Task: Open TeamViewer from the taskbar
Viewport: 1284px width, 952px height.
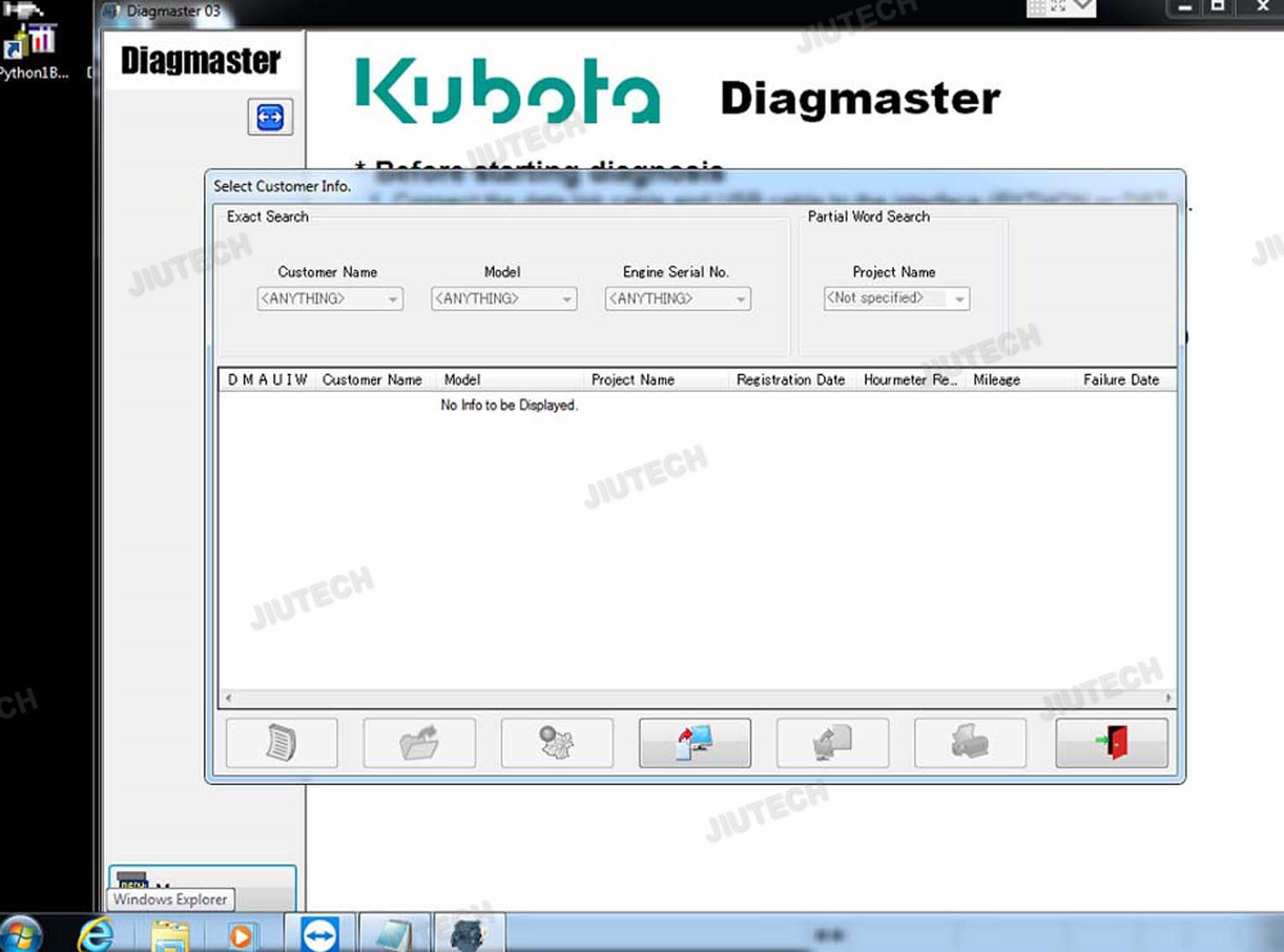Action: [x=319, y=934]
